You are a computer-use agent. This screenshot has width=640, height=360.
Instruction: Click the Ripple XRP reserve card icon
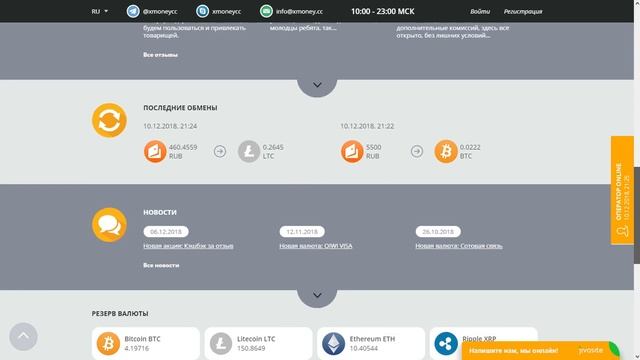click(x=446, y=343)
